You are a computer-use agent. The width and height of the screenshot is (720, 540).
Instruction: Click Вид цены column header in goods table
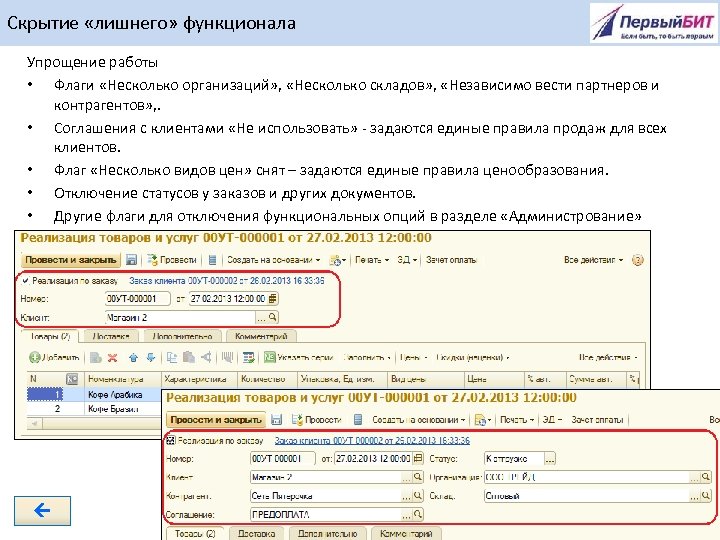[426, 379]
